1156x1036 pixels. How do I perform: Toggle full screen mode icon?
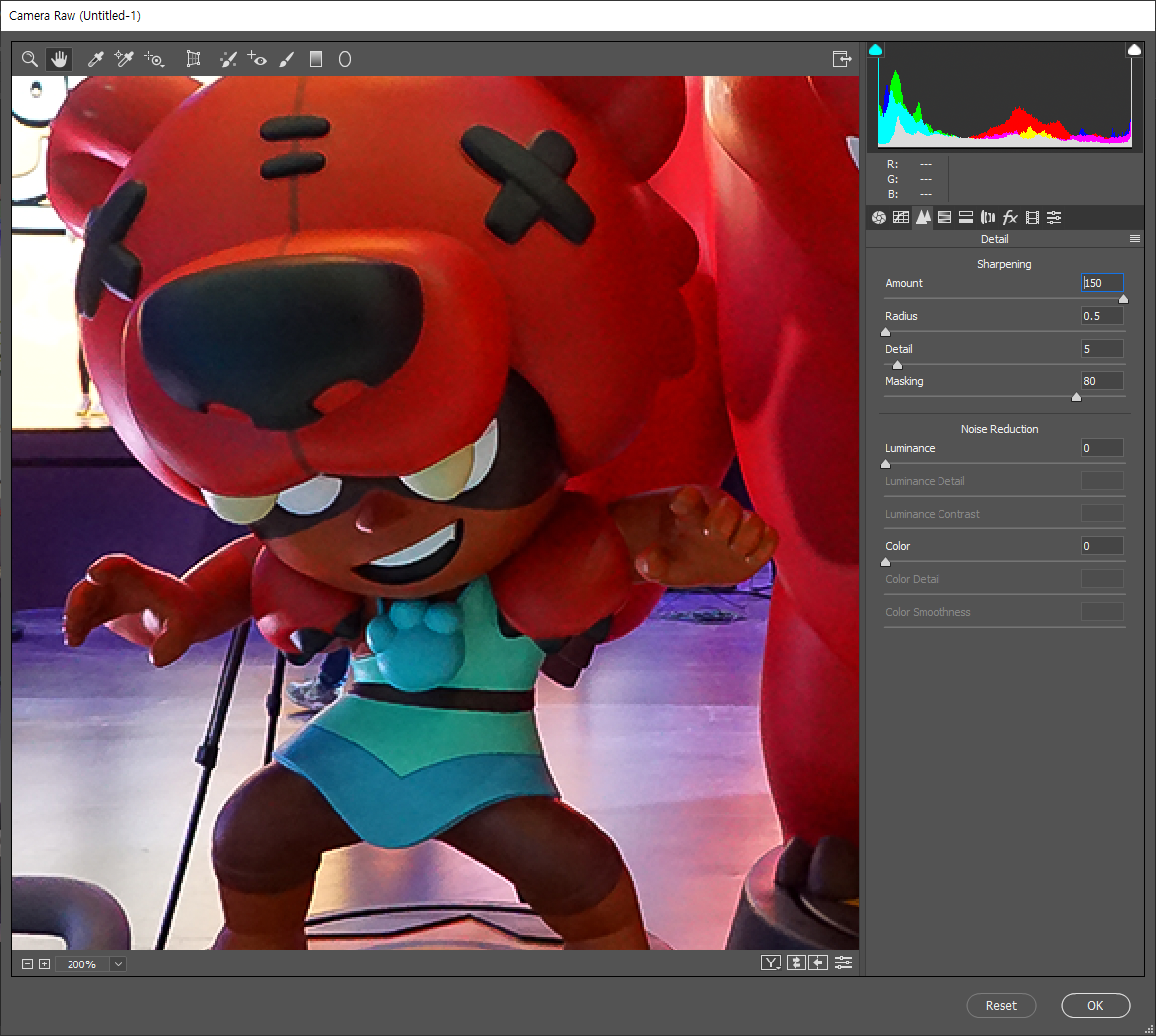tap(842, 59)
